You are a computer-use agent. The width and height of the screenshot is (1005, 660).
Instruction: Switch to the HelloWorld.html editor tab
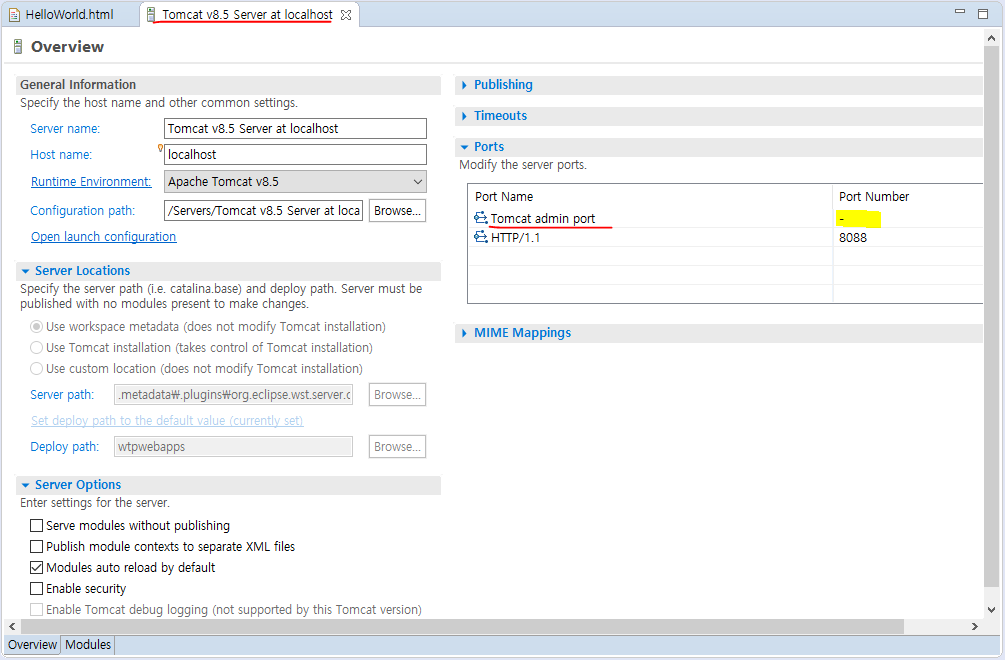click(69, 15)
